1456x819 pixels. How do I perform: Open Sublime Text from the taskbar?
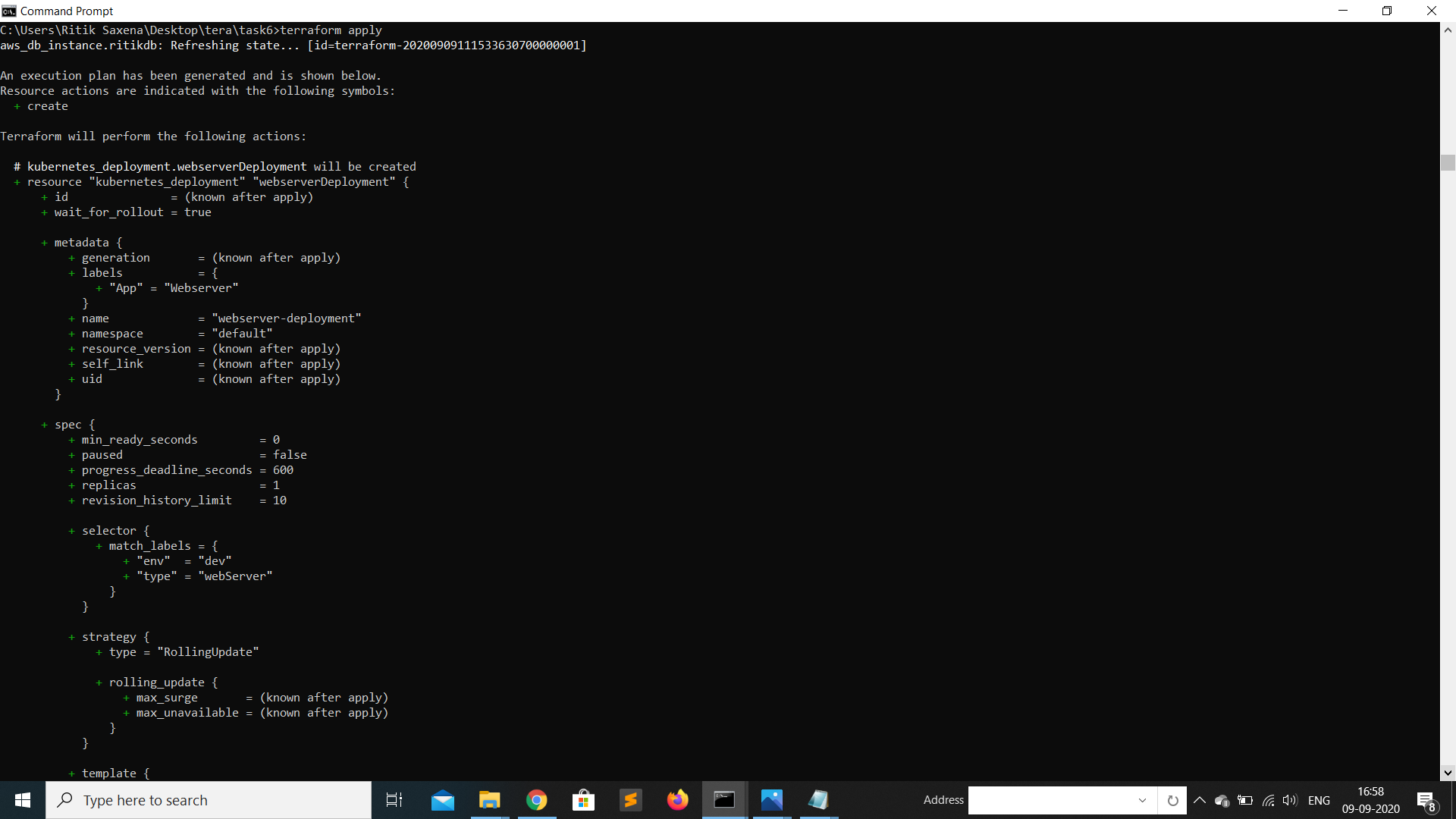point(631,800)
